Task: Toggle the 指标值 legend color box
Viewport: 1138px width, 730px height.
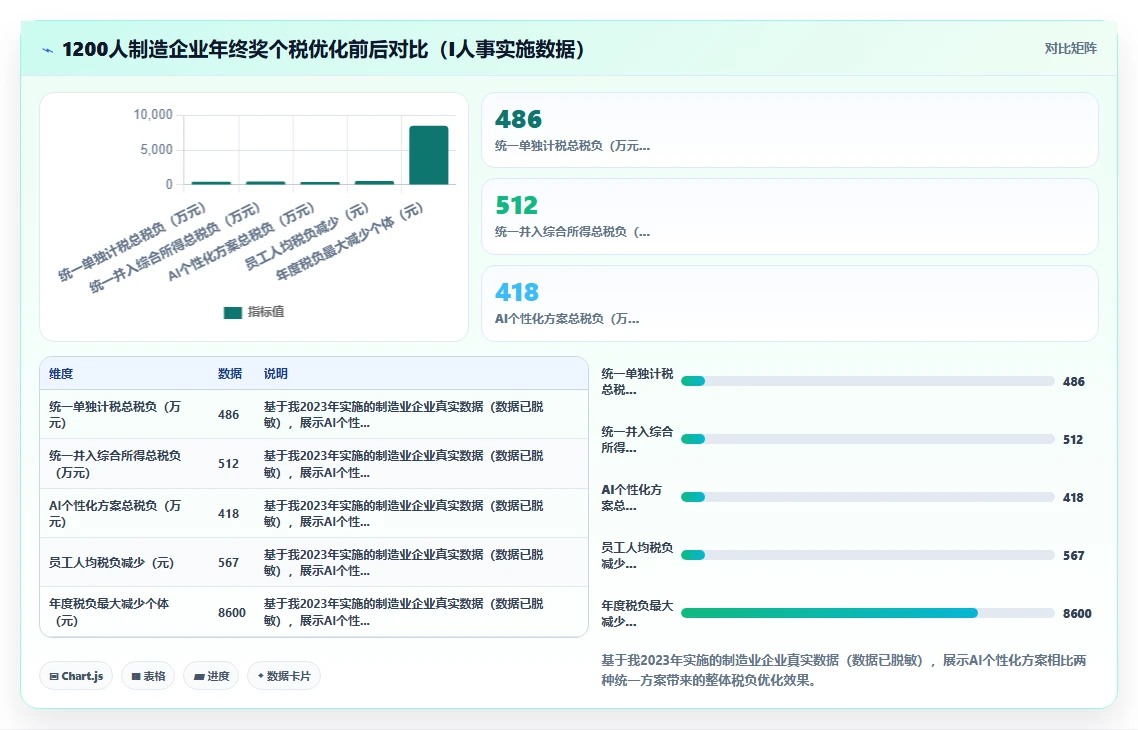Action: [x=233, y=313]
